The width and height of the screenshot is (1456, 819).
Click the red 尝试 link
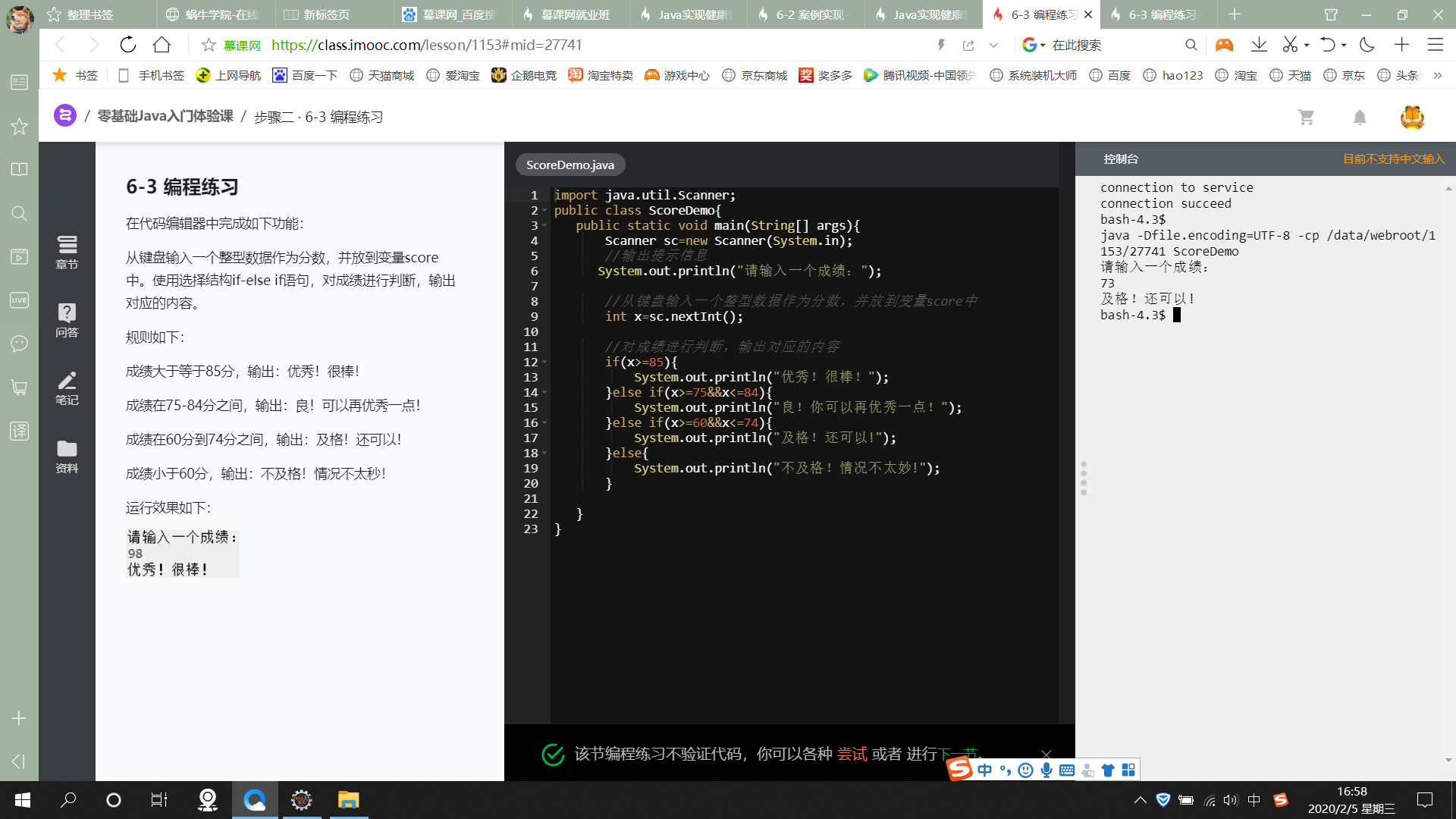pyautogui.click(x=852, y=754)
